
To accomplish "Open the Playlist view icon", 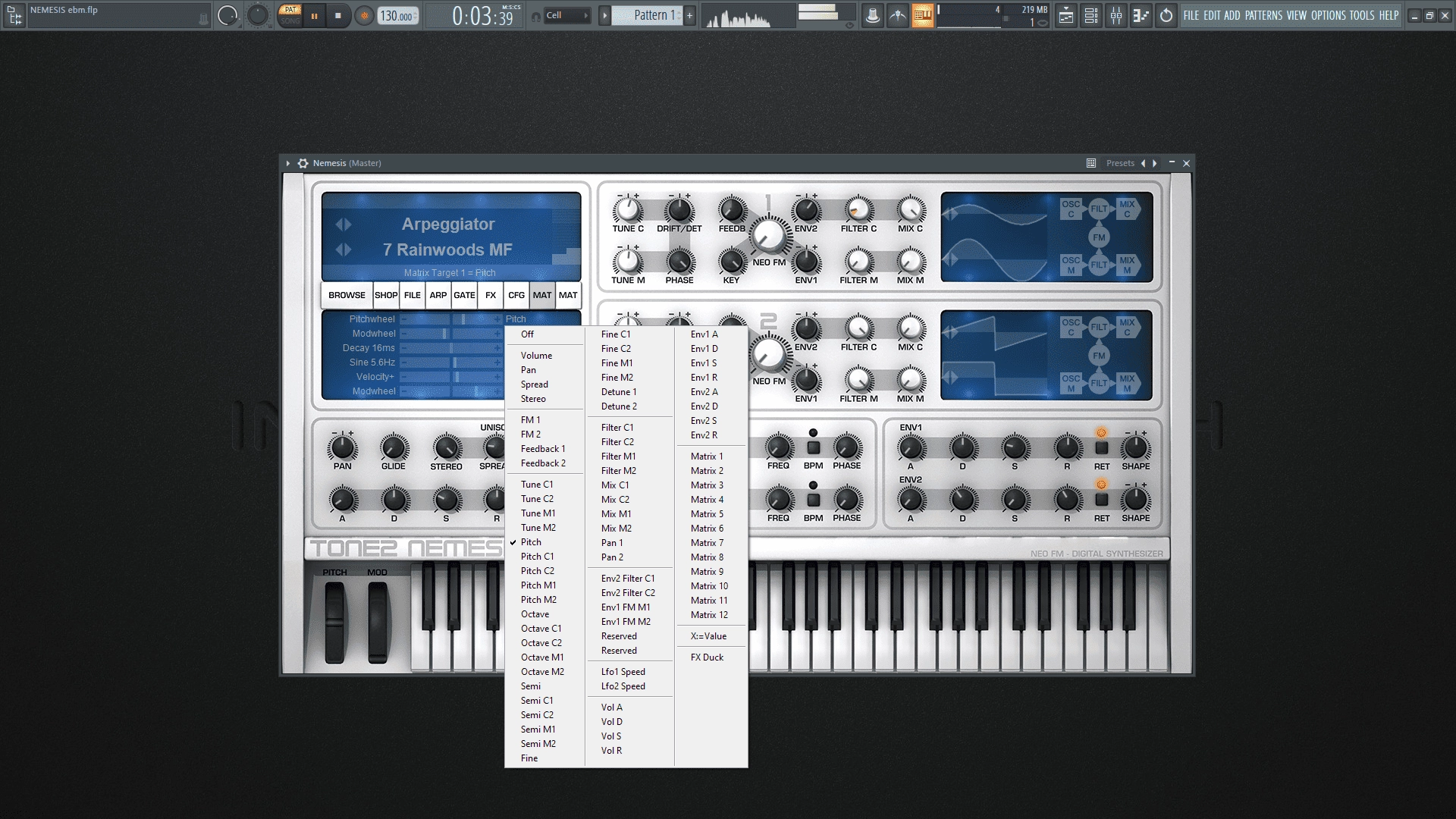I will (x=1066, y=15).
